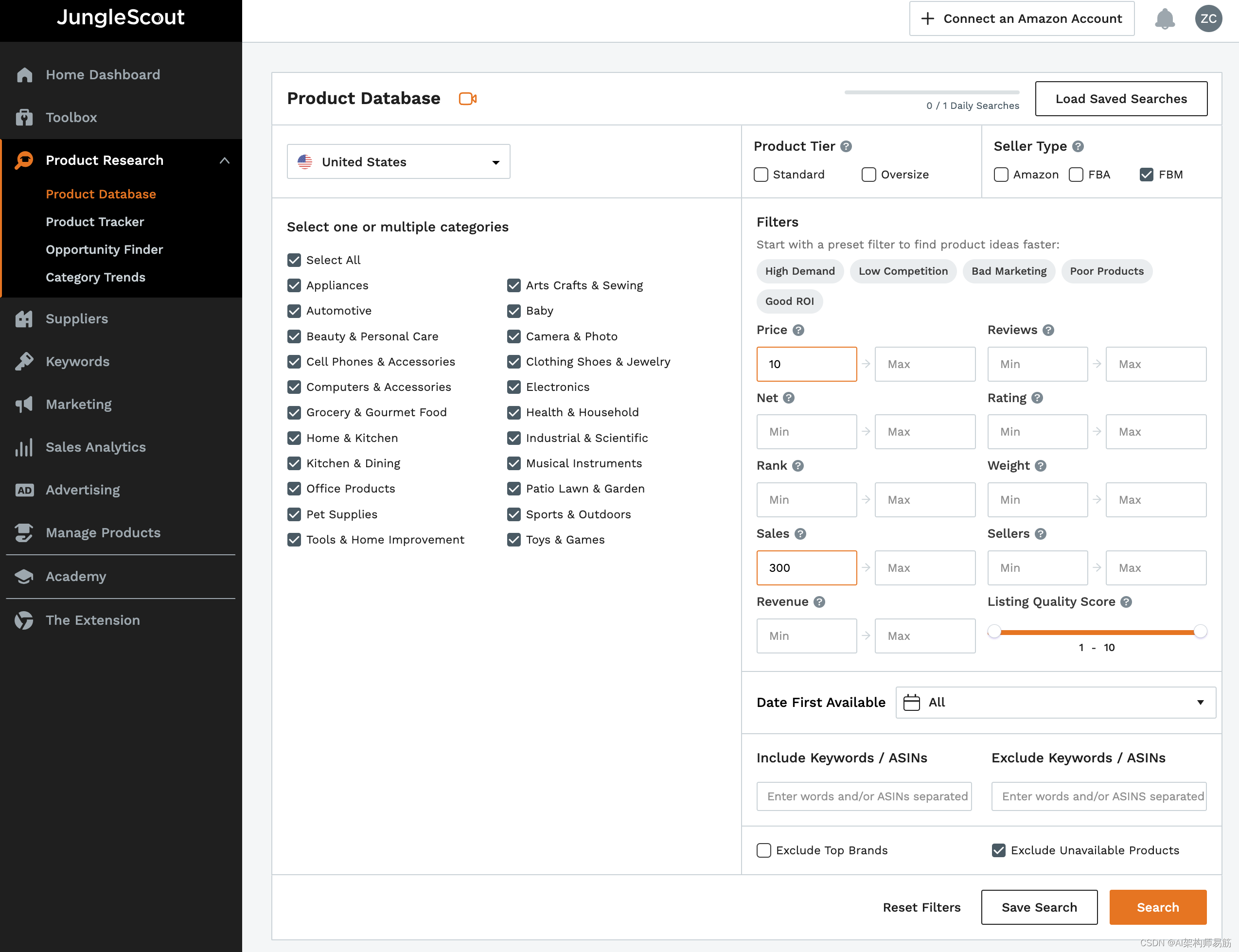Apply the Low Competition preset filter
This screenshot has height=952, width=1239.
(903, 271)
